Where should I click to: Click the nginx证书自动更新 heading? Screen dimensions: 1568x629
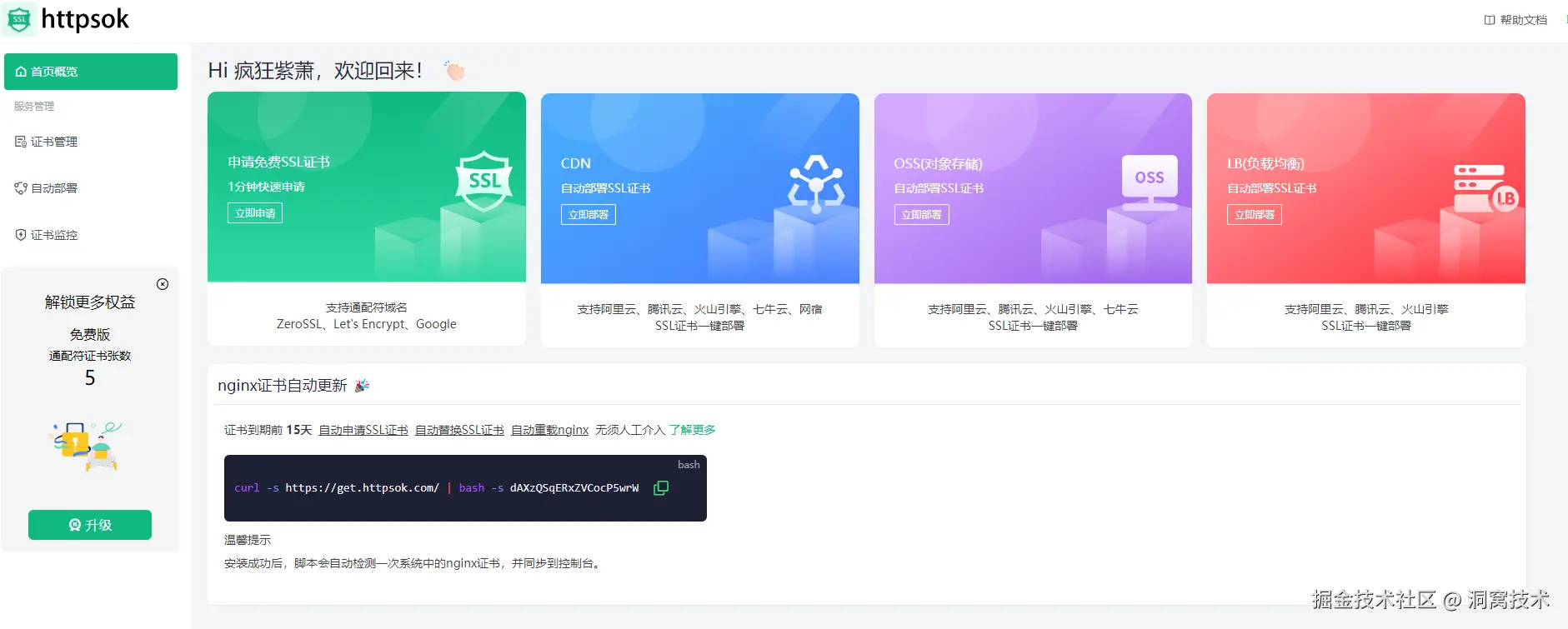(x=283, y=386)
